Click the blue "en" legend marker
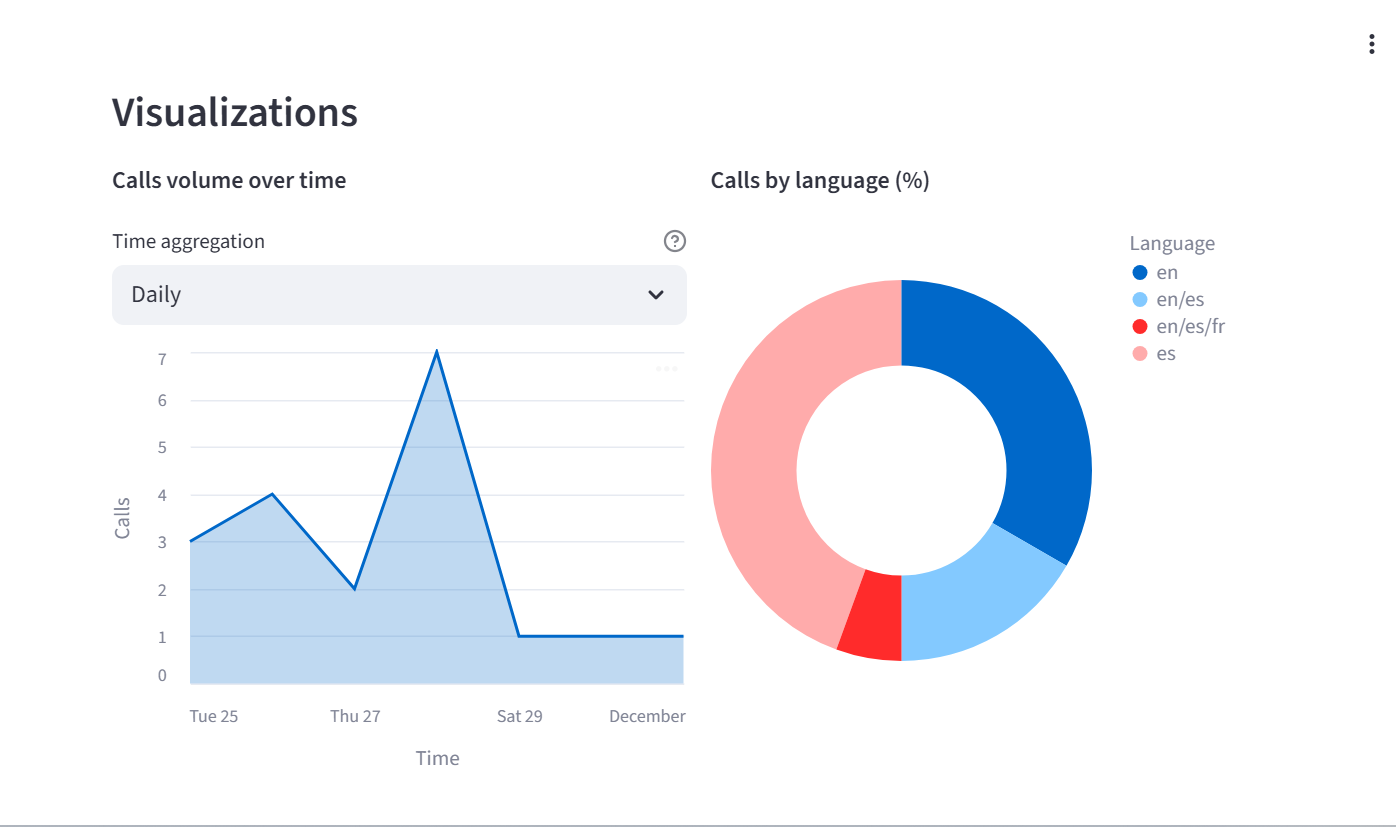The image size is (1396, 827). 1140,271
